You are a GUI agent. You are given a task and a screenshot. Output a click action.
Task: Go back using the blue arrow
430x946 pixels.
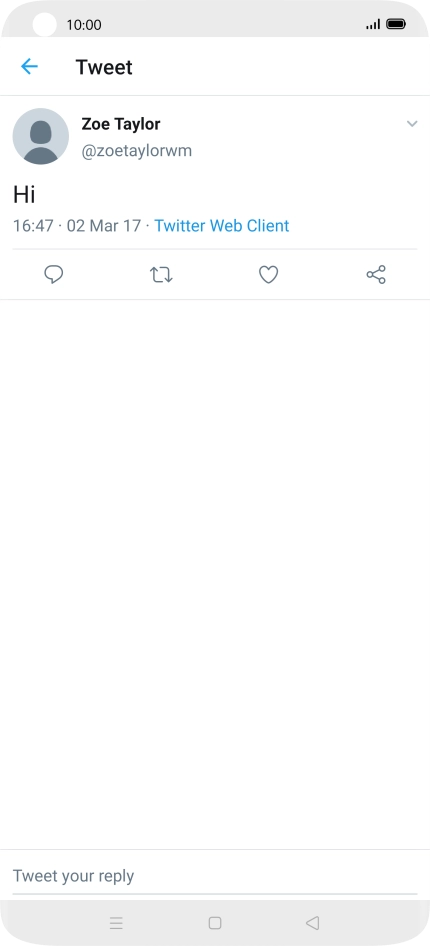click(29, 66)
